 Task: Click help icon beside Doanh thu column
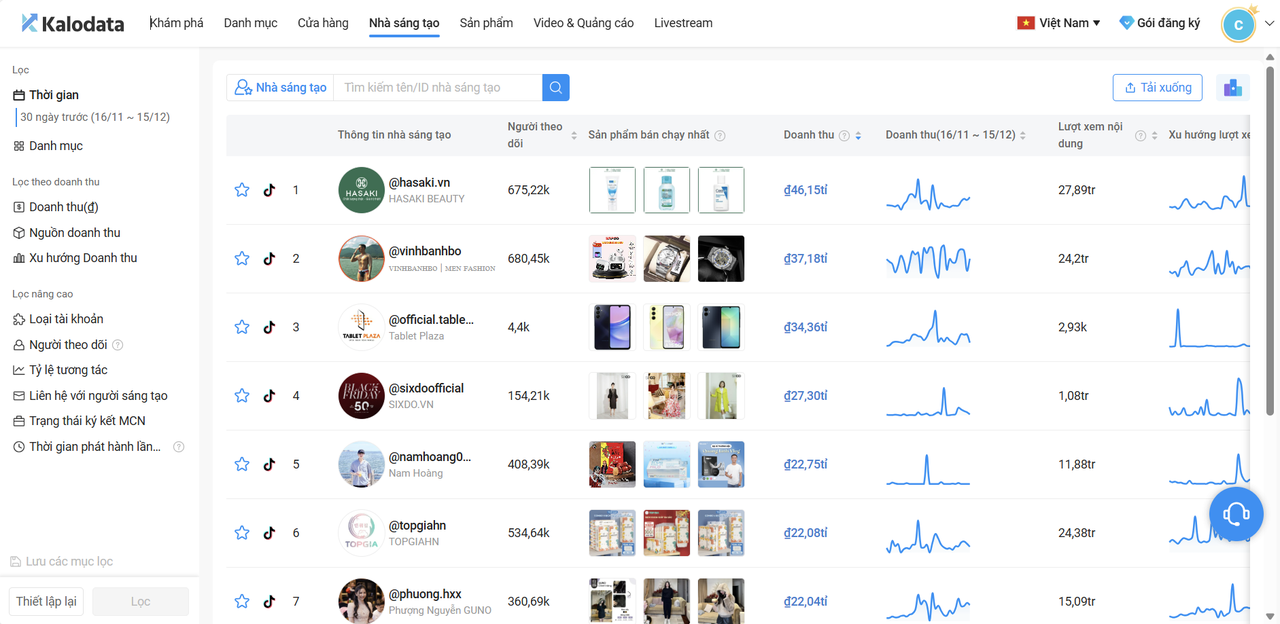tap(844, 136)
